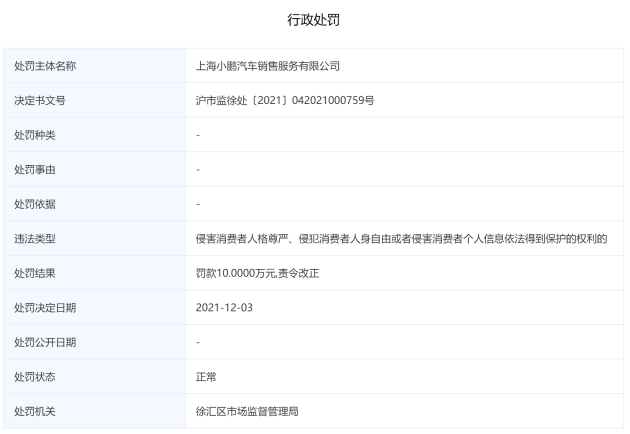The height and width of the screenshot is (434, 630).
Task: Click company name 上海小鹏汽车销售服务有限公司
Action: coord(268,66)
